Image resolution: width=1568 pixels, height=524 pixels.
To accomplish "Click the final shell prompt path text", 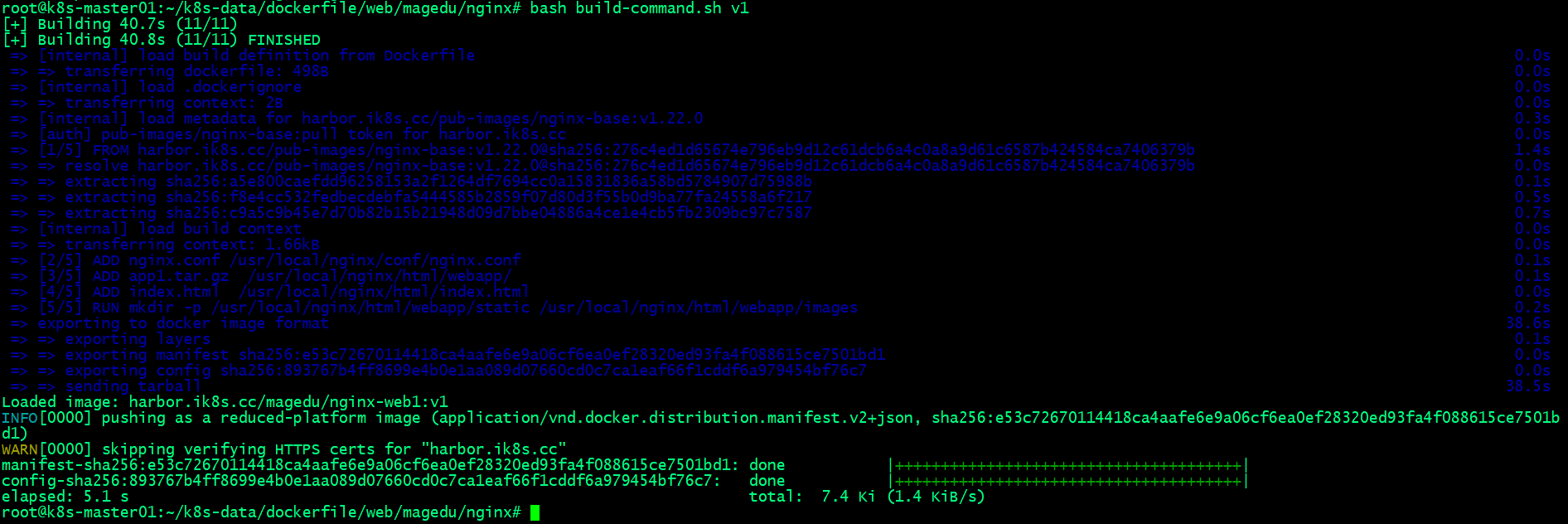I will coord(261,512).
